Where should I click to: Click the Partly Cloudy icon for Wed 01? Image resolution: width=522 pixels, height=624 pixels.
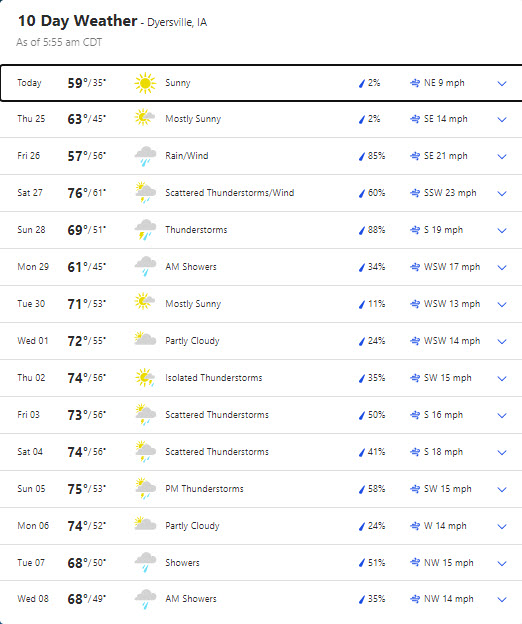(x=145, y=338)
